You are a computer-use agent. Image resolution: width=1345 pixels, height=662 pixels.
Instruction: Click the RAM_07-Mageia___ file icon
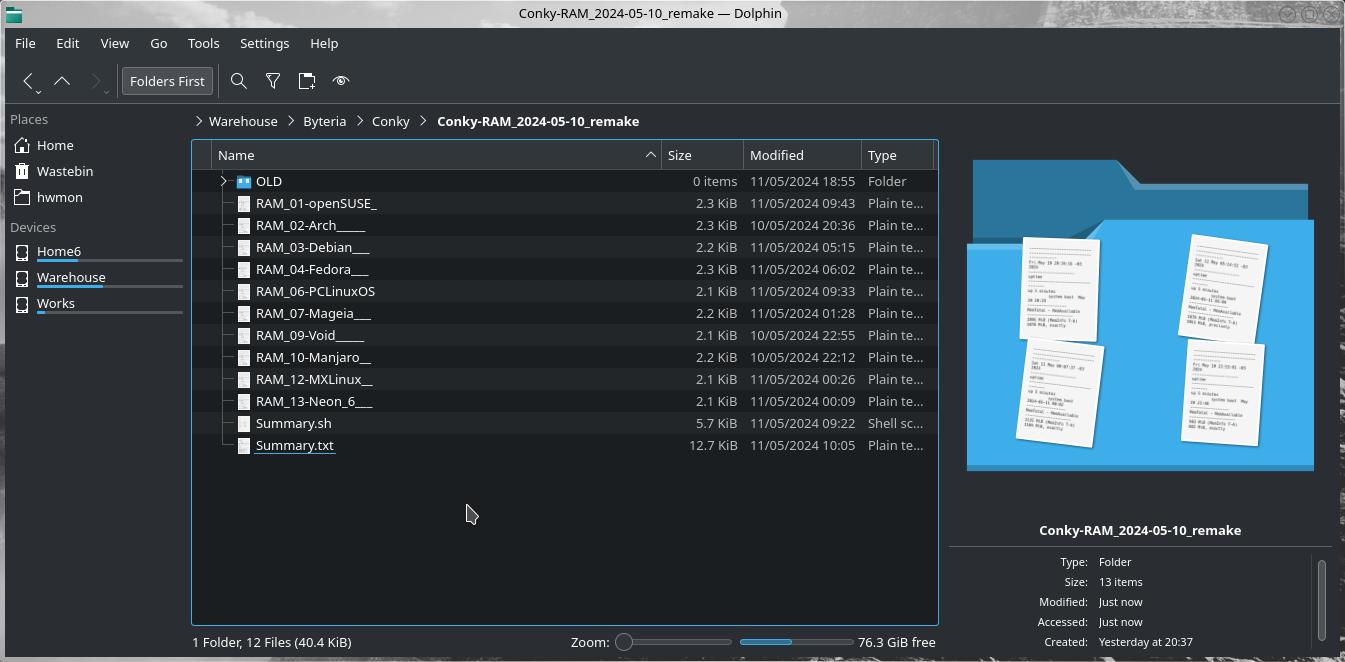pyautogui.click(x=243, y=313)
